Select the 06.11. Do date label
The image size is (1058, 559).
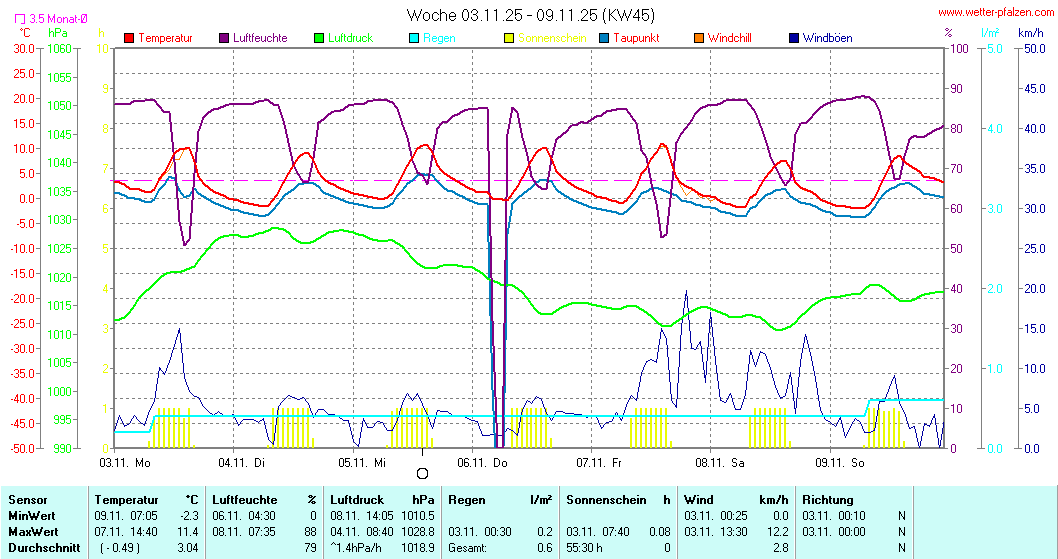click(x=482, y=461)
